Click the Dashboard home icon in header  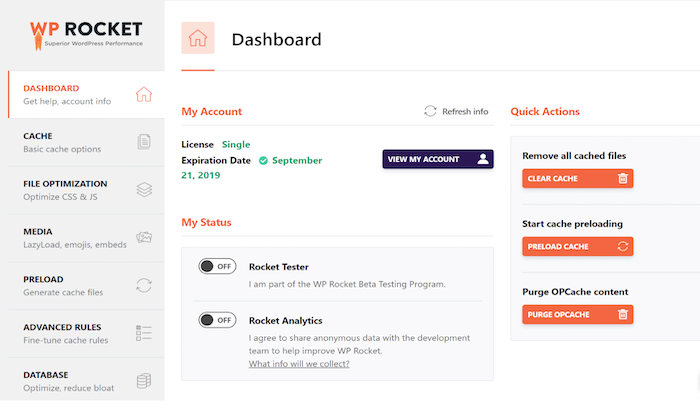click(x=197, y=39)
